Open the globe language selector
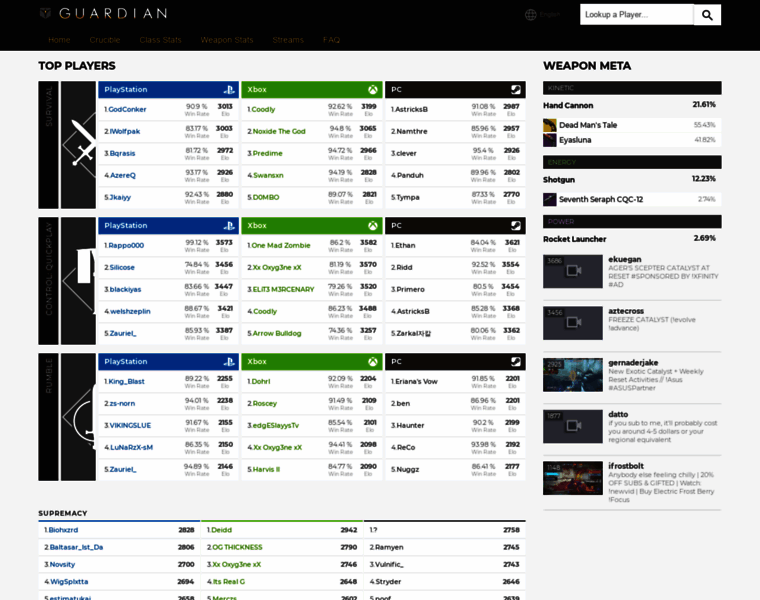 coord(531,15)
